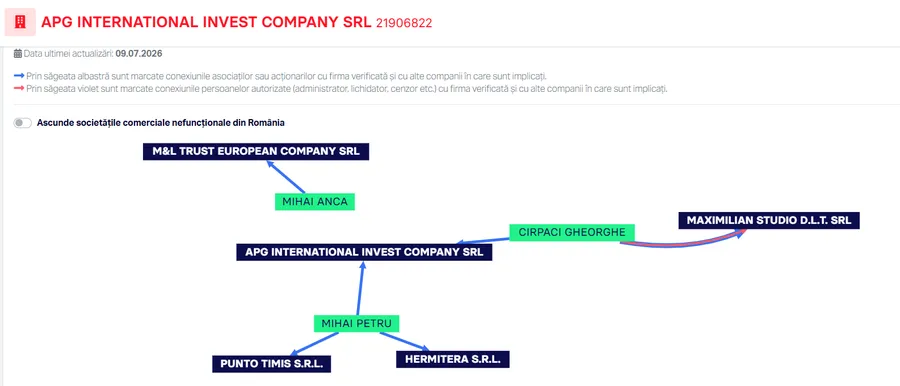Click the company code 21906822
The image size is (900, 386).
coord(404,23)
